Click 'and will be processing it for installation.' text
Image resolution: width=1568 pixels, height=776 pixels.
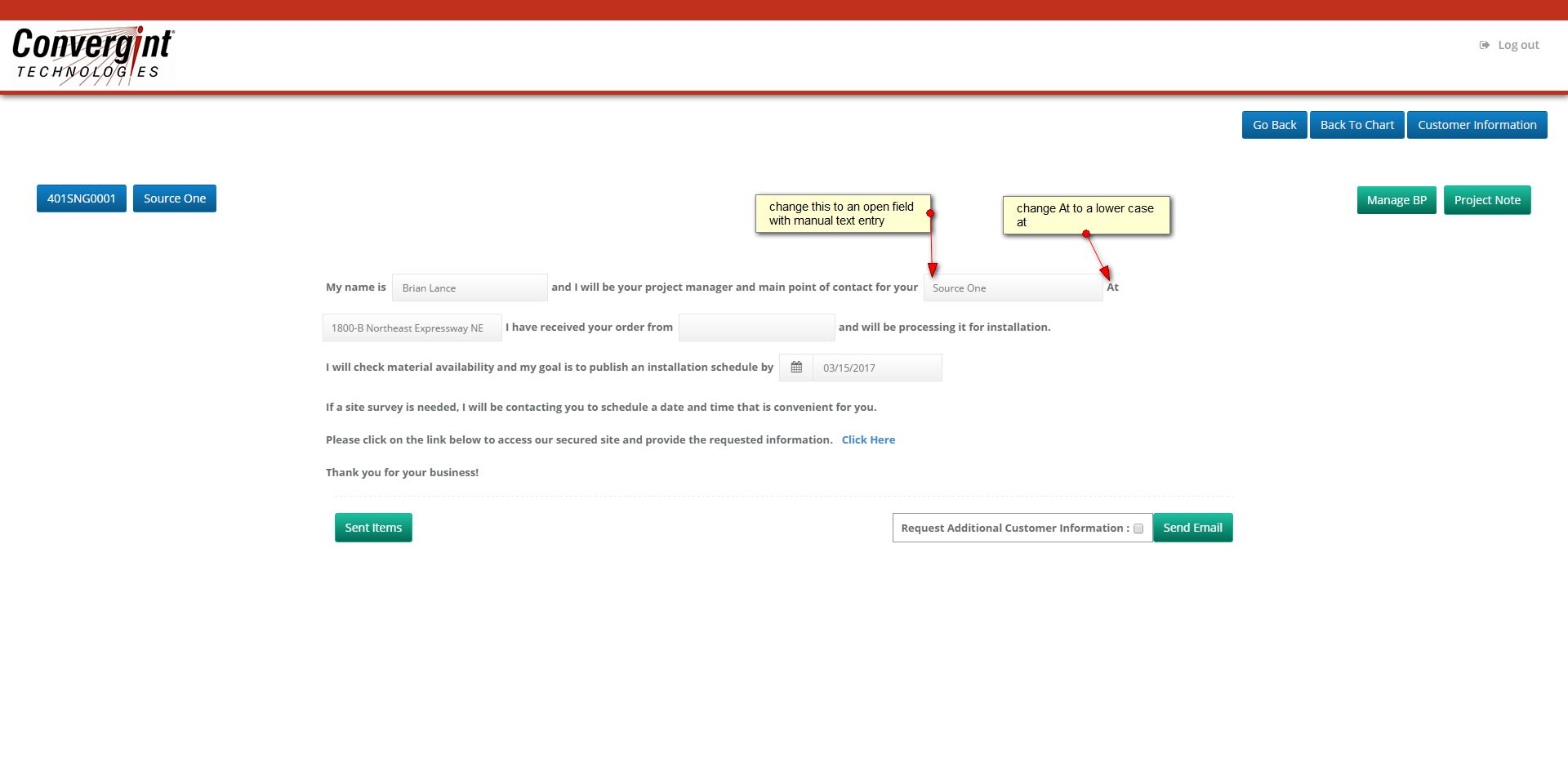coord(944,327)
